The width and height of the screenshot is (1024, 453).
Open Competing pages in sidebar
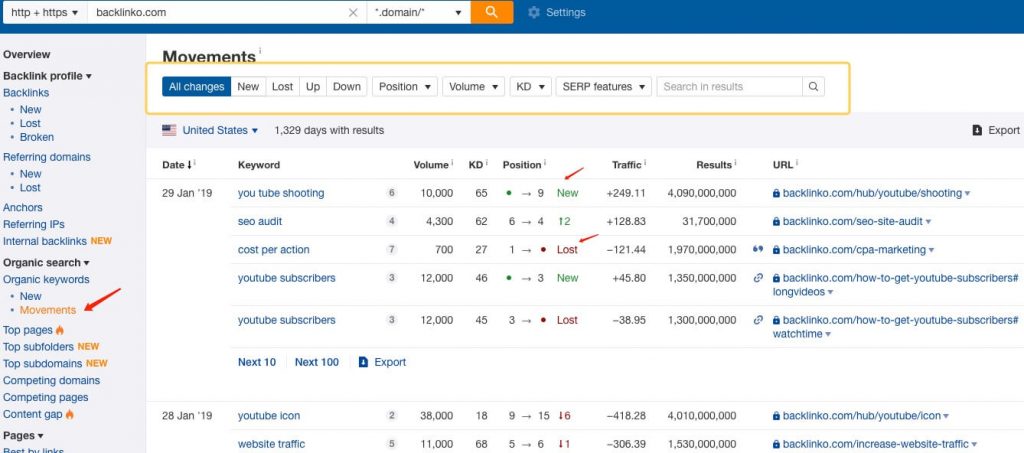point(45,398)
